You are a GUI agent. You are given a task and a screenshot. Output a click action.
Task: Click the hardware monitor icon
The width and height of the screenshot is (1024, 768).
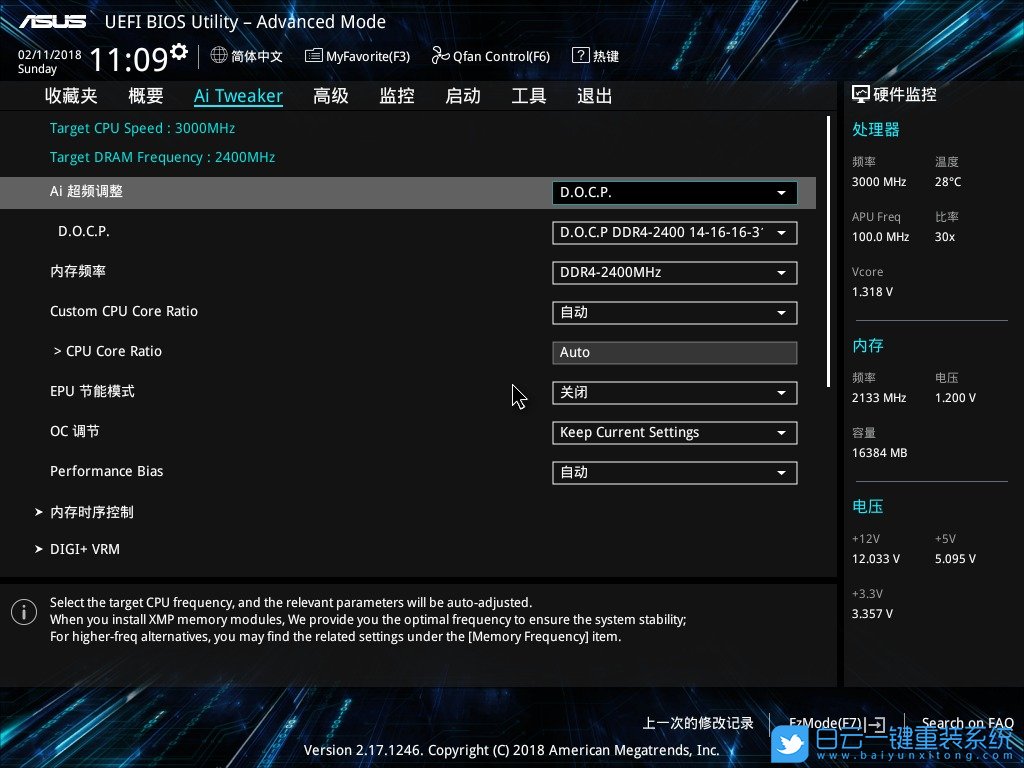pyautogui.click(x=860, y=94)
